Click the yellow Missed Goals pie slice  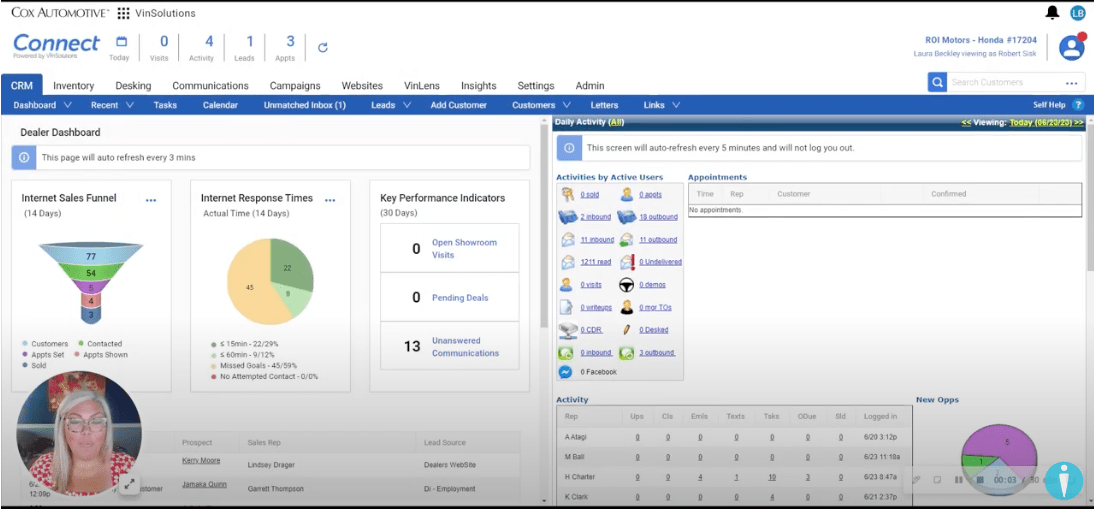(248, 286)
